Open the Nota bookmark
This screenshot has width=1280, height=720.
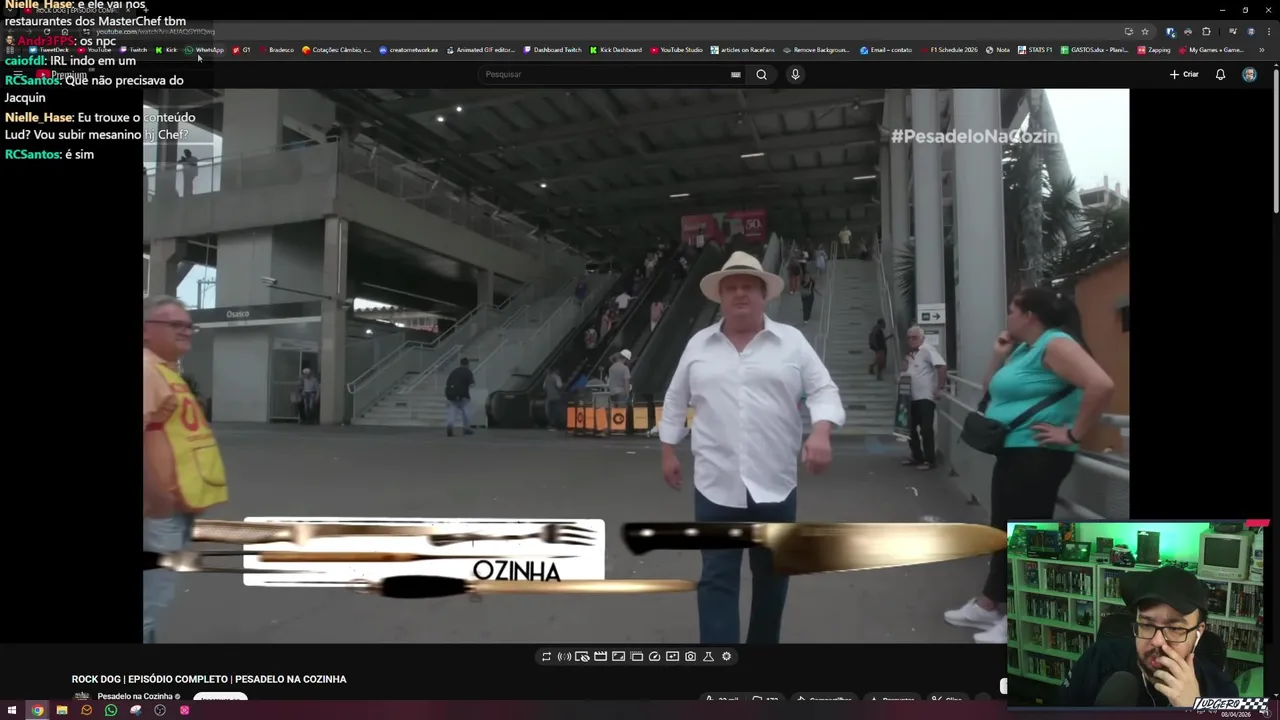click(998, 50)
